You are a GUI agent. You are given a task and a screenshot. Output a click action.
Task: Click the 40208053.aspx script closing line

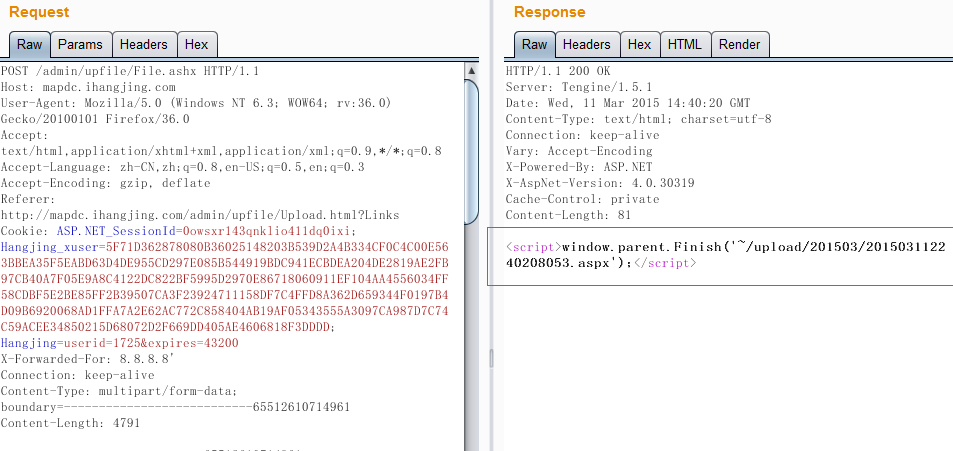(x=600, y=263)
